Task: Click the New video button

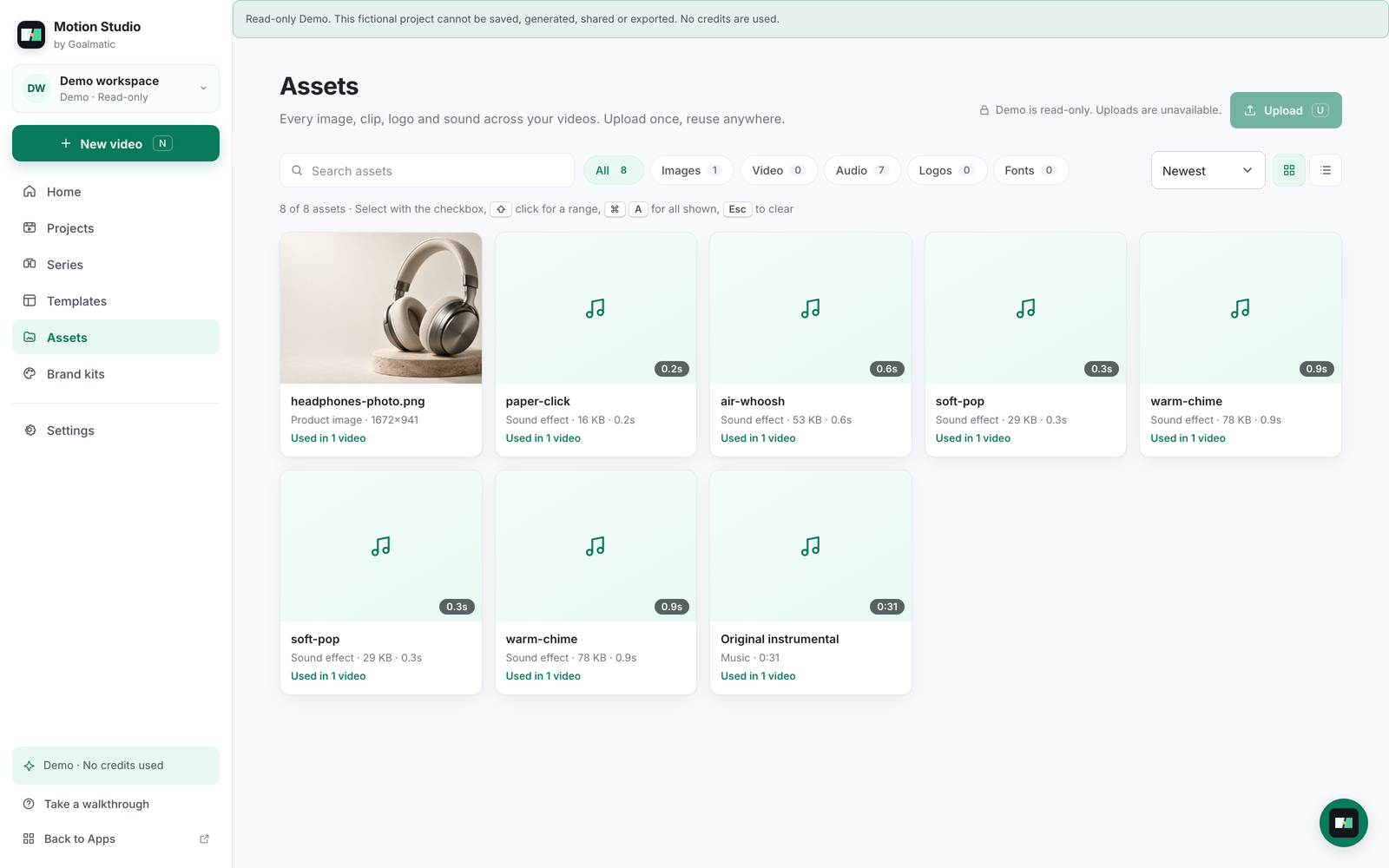Action: 115,143
